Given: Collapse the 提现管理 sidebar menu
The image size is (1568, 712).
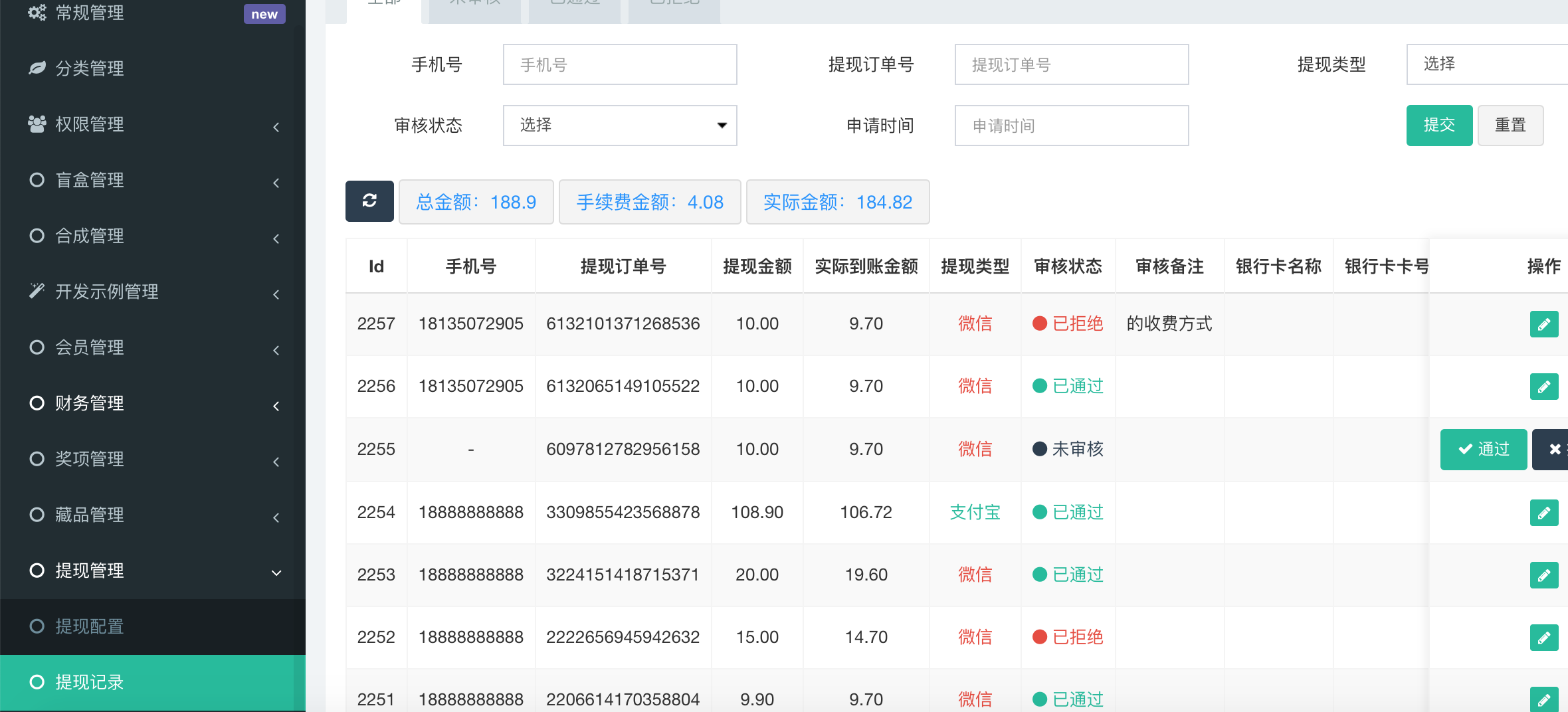Looking at the screenshot, I should (153, 571).
